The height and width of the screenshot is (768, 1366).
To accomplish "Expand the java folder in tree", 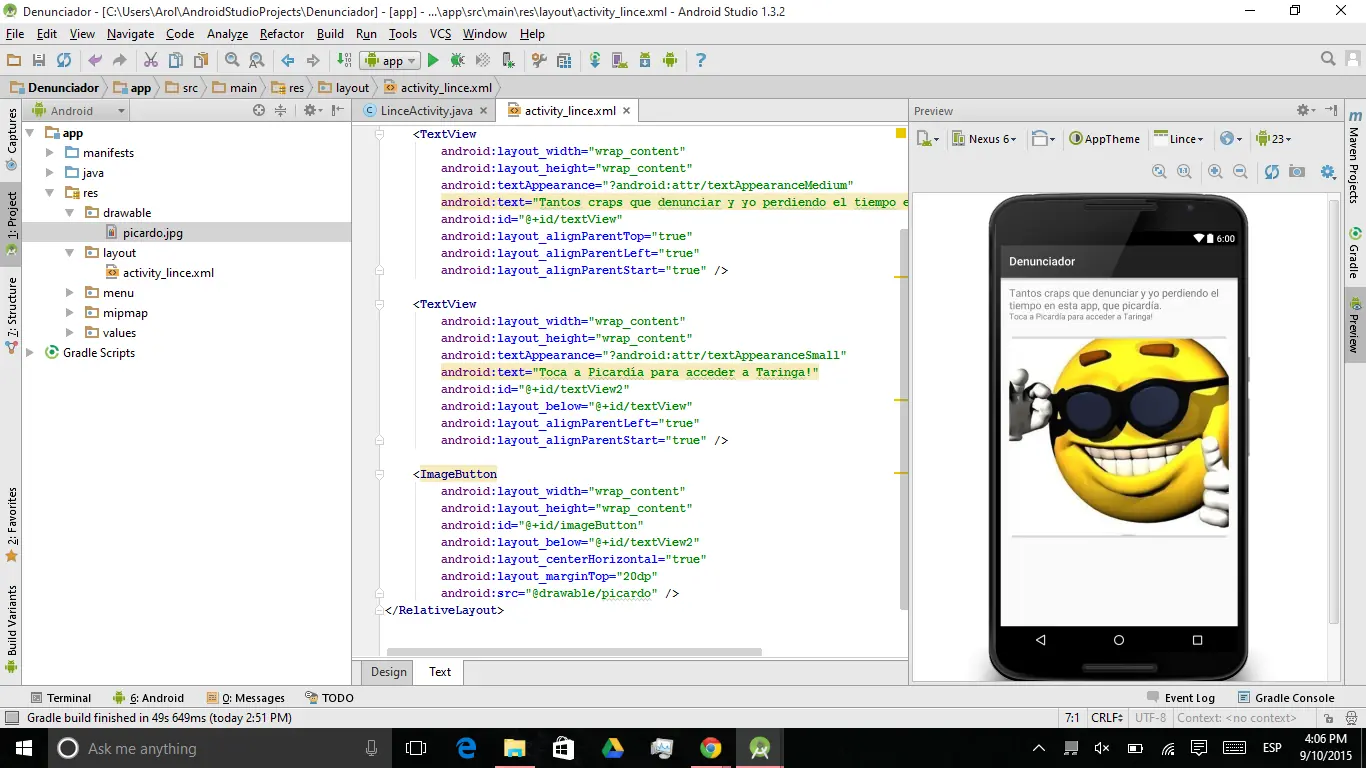I will (x=50, y=173).
